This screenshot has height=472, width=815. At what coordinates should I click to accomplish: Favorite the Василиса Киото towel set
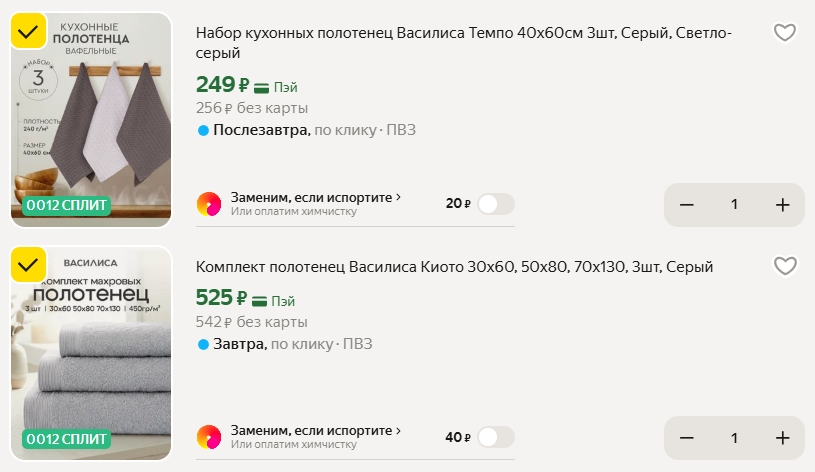[785, 266]
